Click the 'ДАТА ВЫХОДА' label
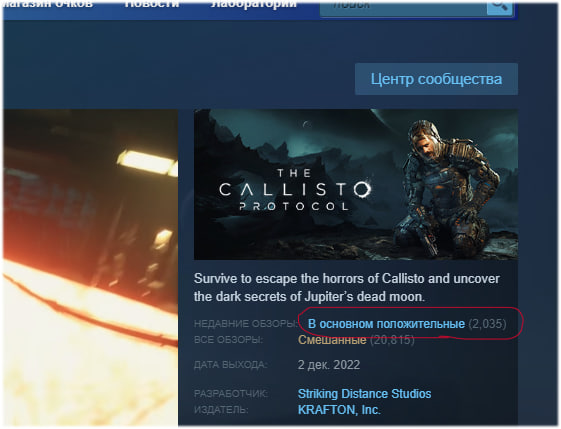The height and width of the screenshot is (429, 561). pyautogui.click(x=231, y=365)
